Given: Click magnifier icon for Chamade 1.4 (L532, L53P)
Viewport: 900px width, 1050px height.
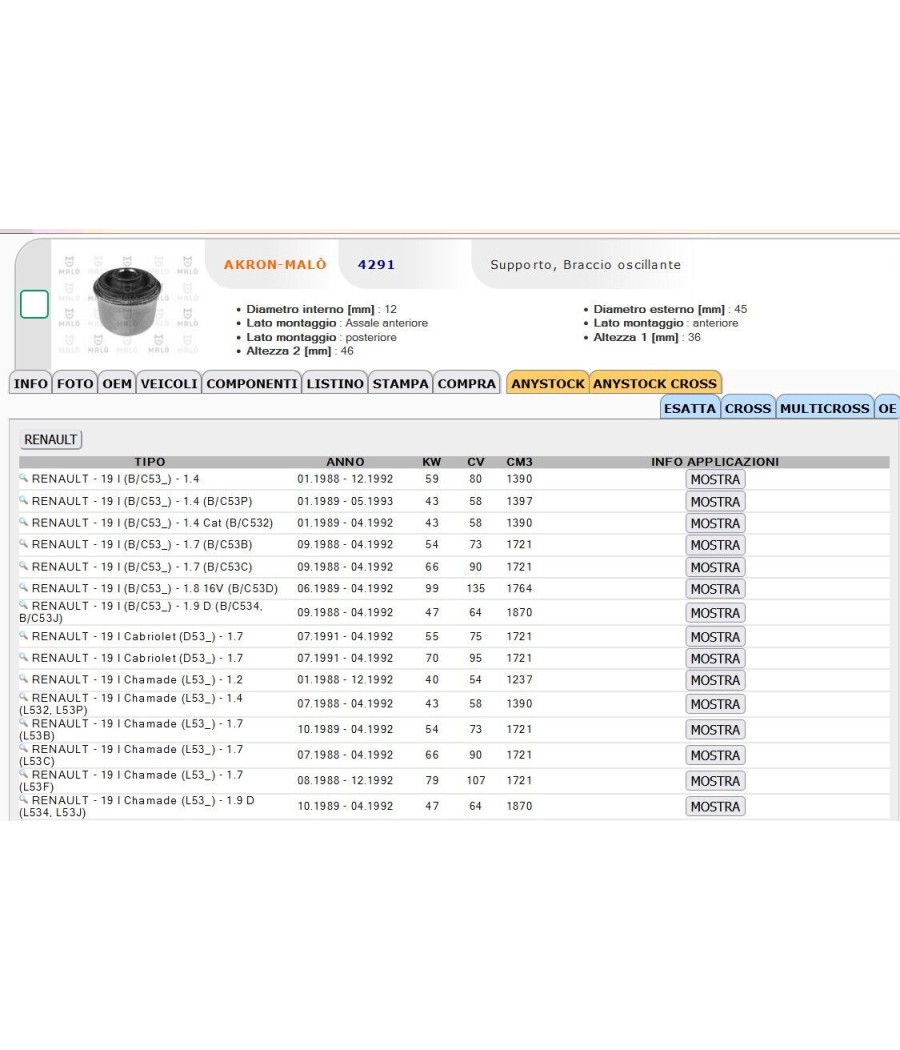Looking at the screenshot, I should 23,697.
